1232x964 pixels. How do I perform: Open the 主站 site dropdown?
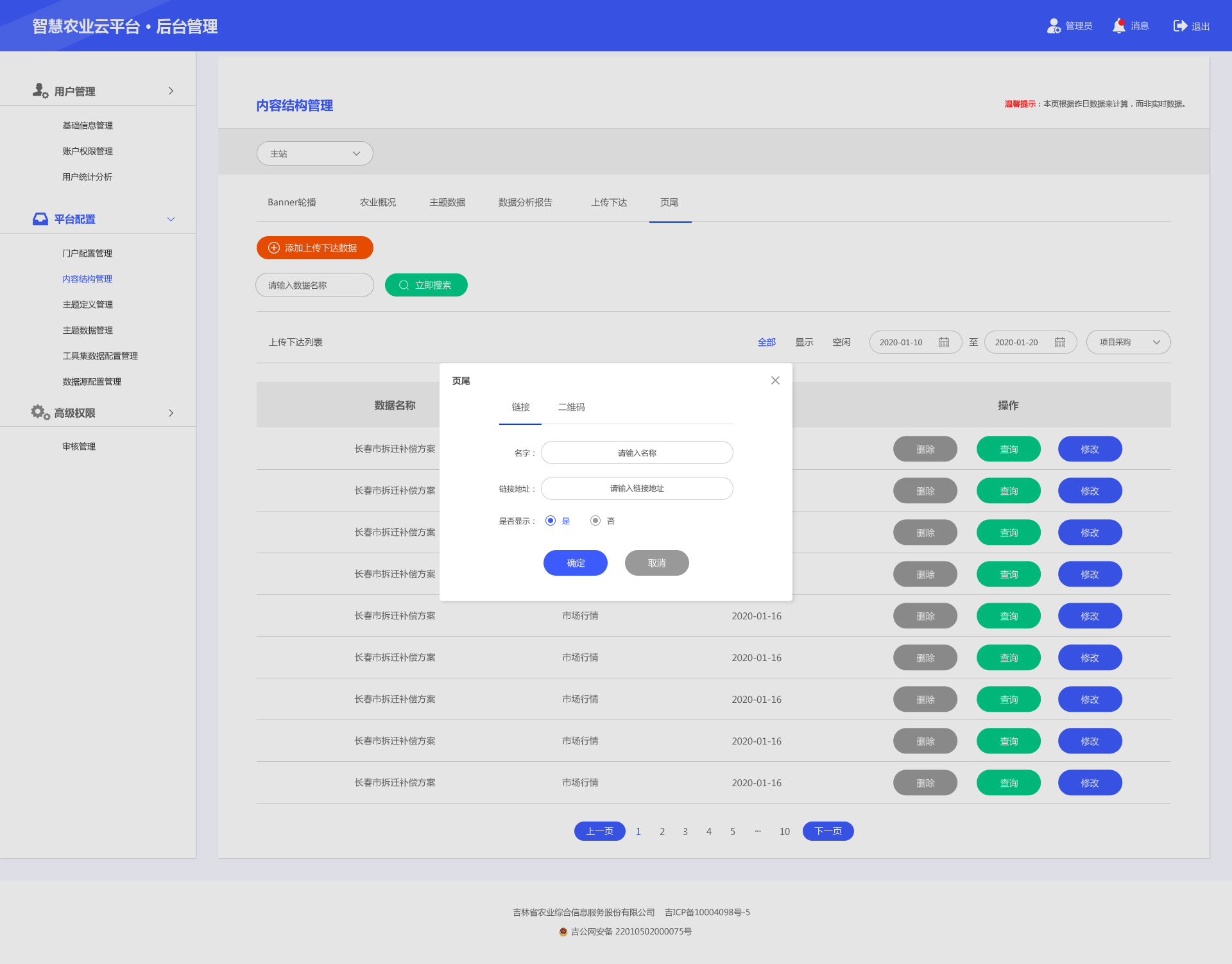pyautogui.click(x=315, y=153)
